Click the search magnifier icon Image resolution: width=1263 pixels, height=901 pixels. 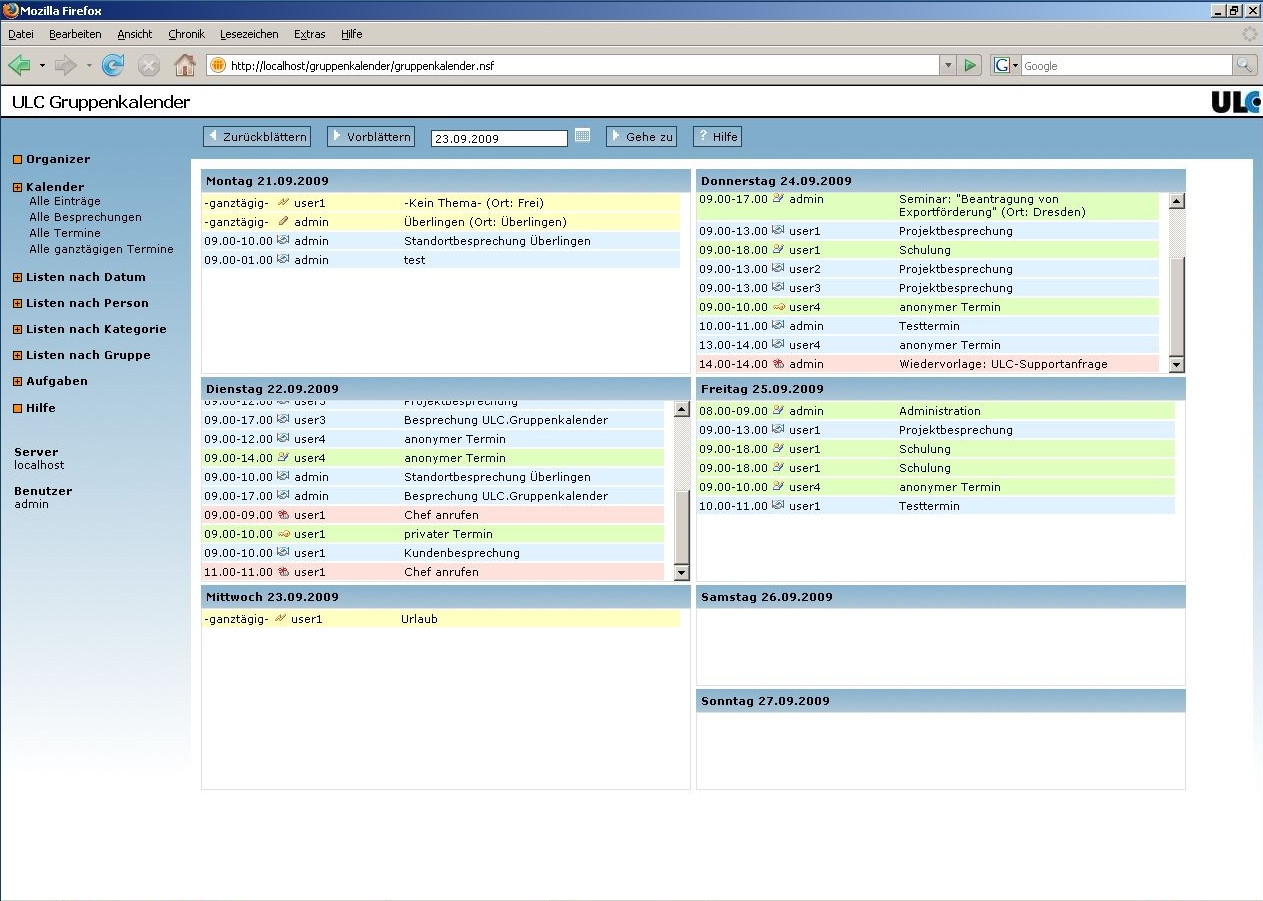(x=1244, y=65)
